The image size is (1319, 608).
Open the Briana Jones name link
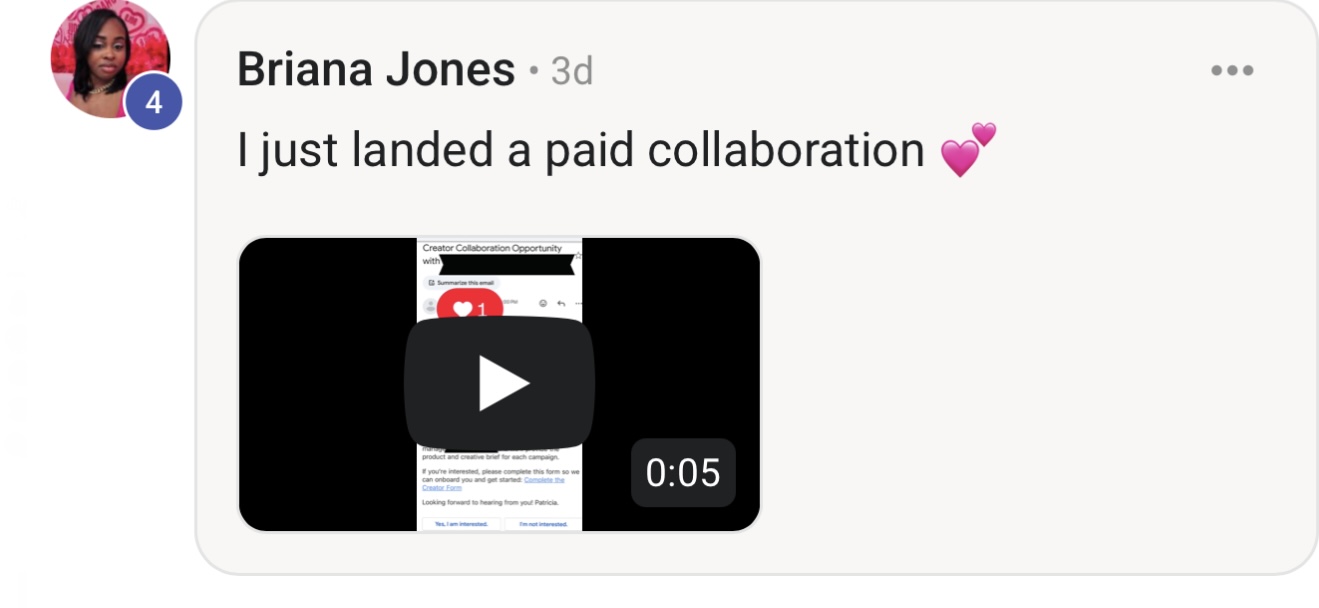pyautogui.click(x=376, y=70)
